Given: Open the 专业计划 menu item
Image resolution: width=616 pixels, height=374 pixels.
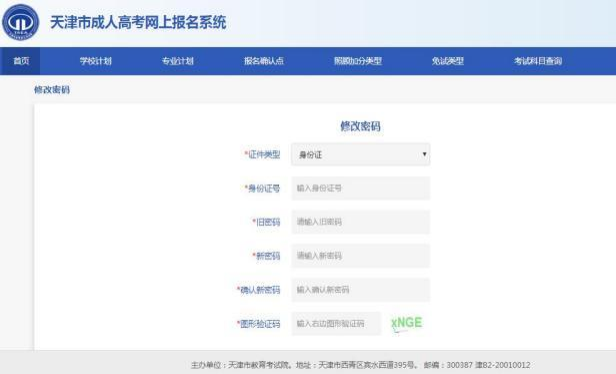Looking at the screenshot, I should coord(178,61).
